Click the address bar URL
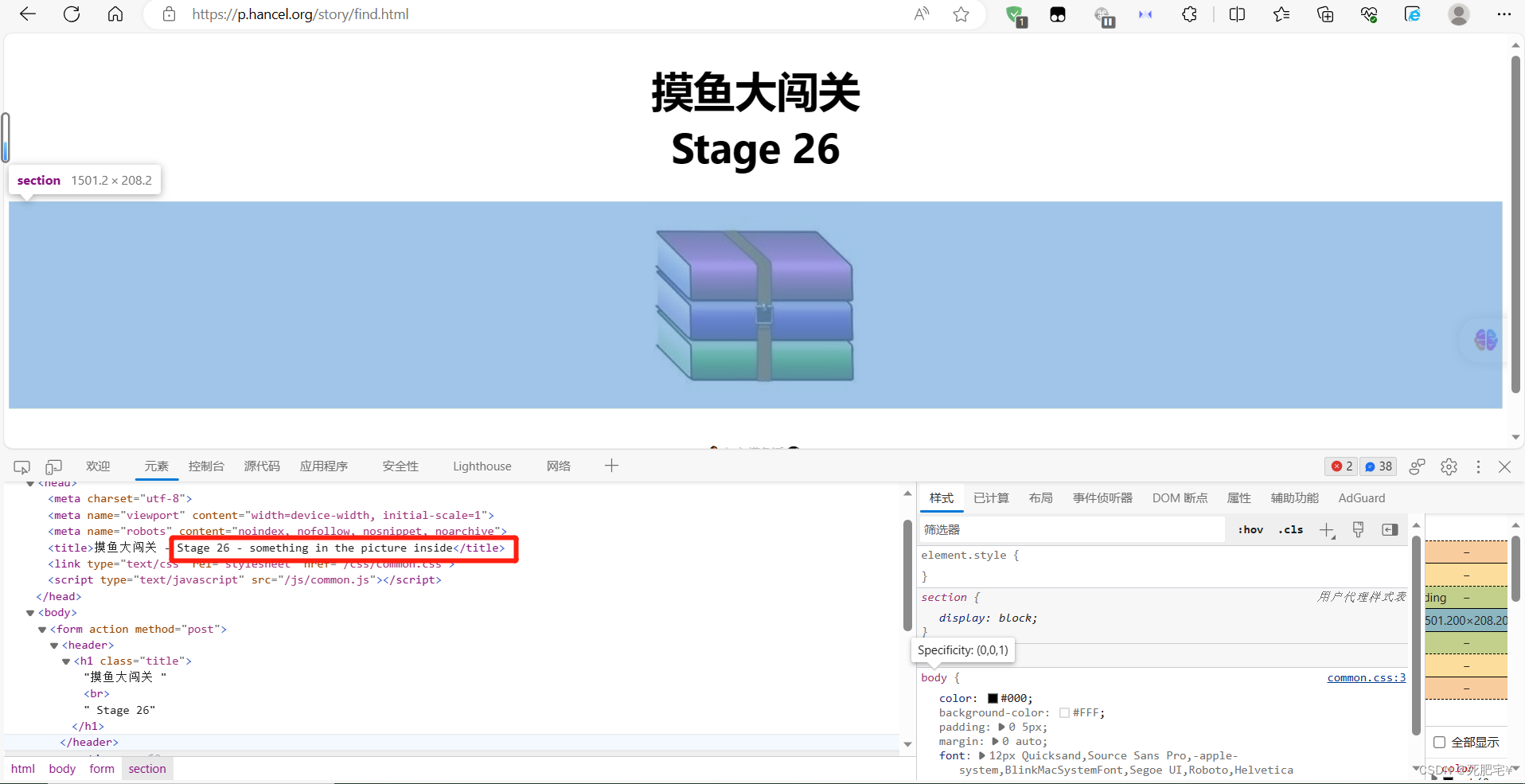Viewport: 1525px width, 784px height. pyautogui.click(x=300, y=14)
